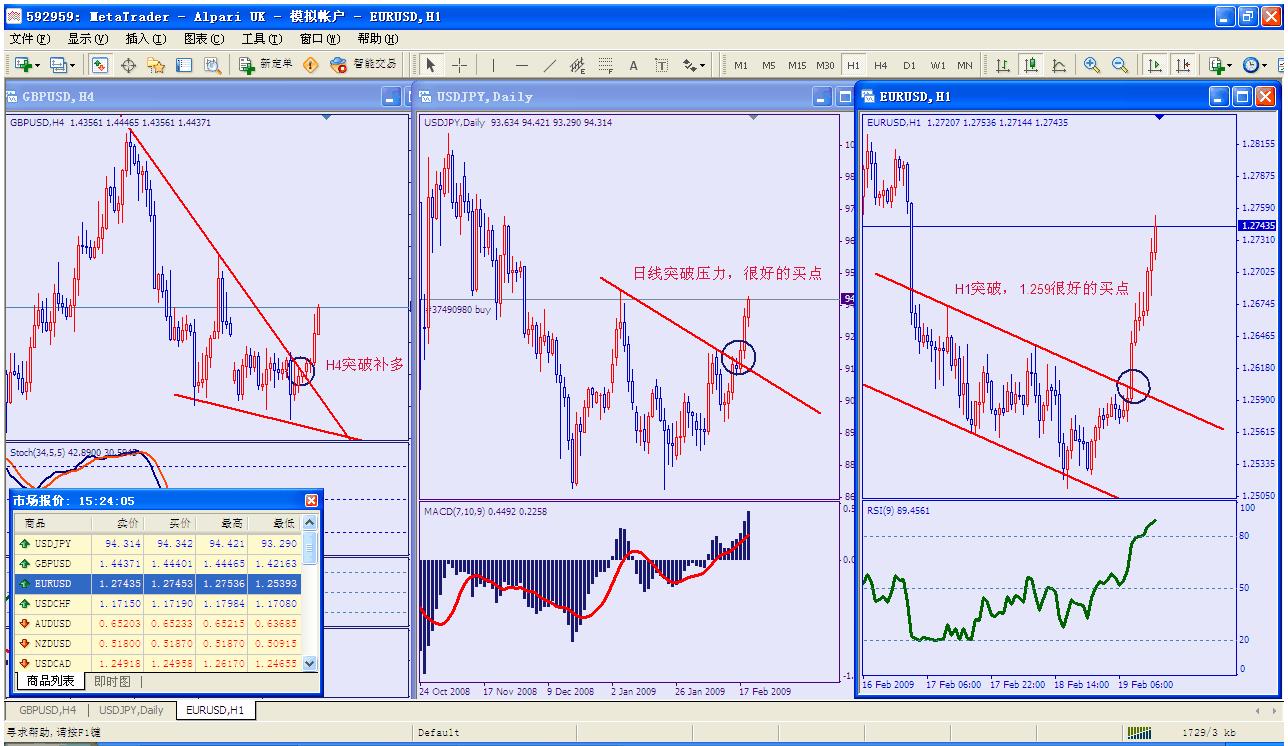The height and width of the screenshot is (746, 1288).
Task: Select USDCHF row in Market Watch
Action: point(157,604)
